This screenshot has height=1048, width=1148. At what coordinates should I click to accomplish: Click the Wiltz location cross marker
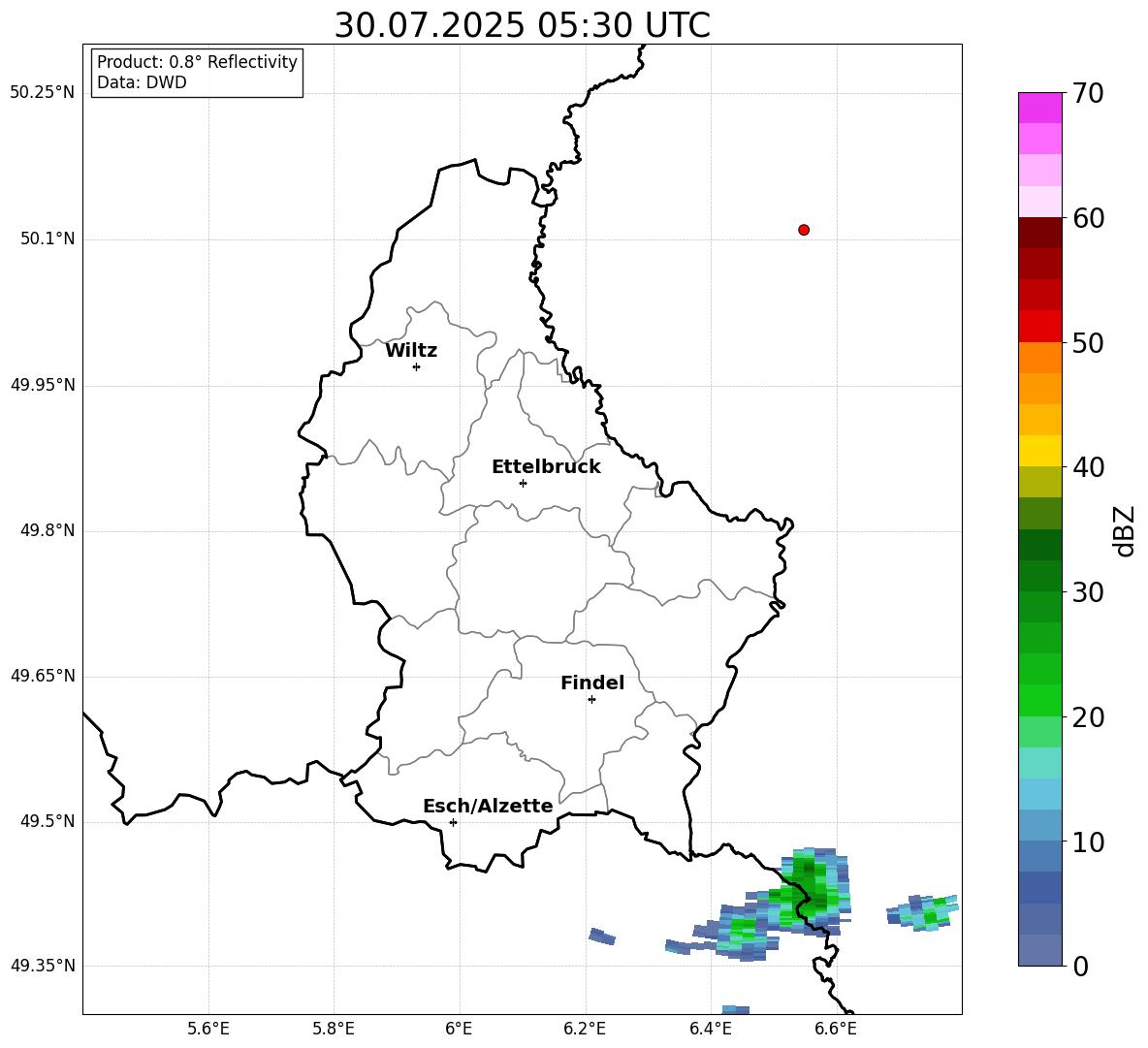(x=416, y=366)
